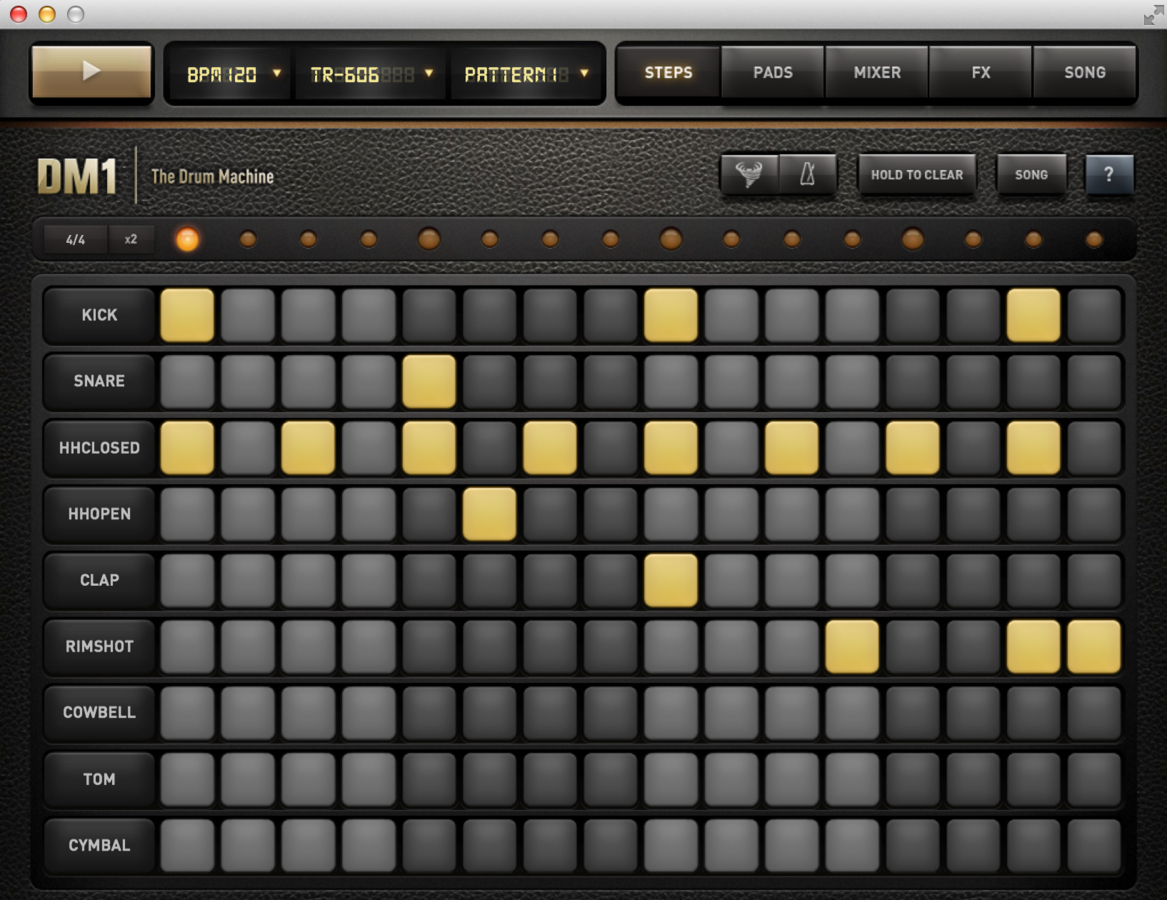This screenshot has height=900, width=1167.
Task: Select the TOM instrument label
Action: (x=99, y=779)
